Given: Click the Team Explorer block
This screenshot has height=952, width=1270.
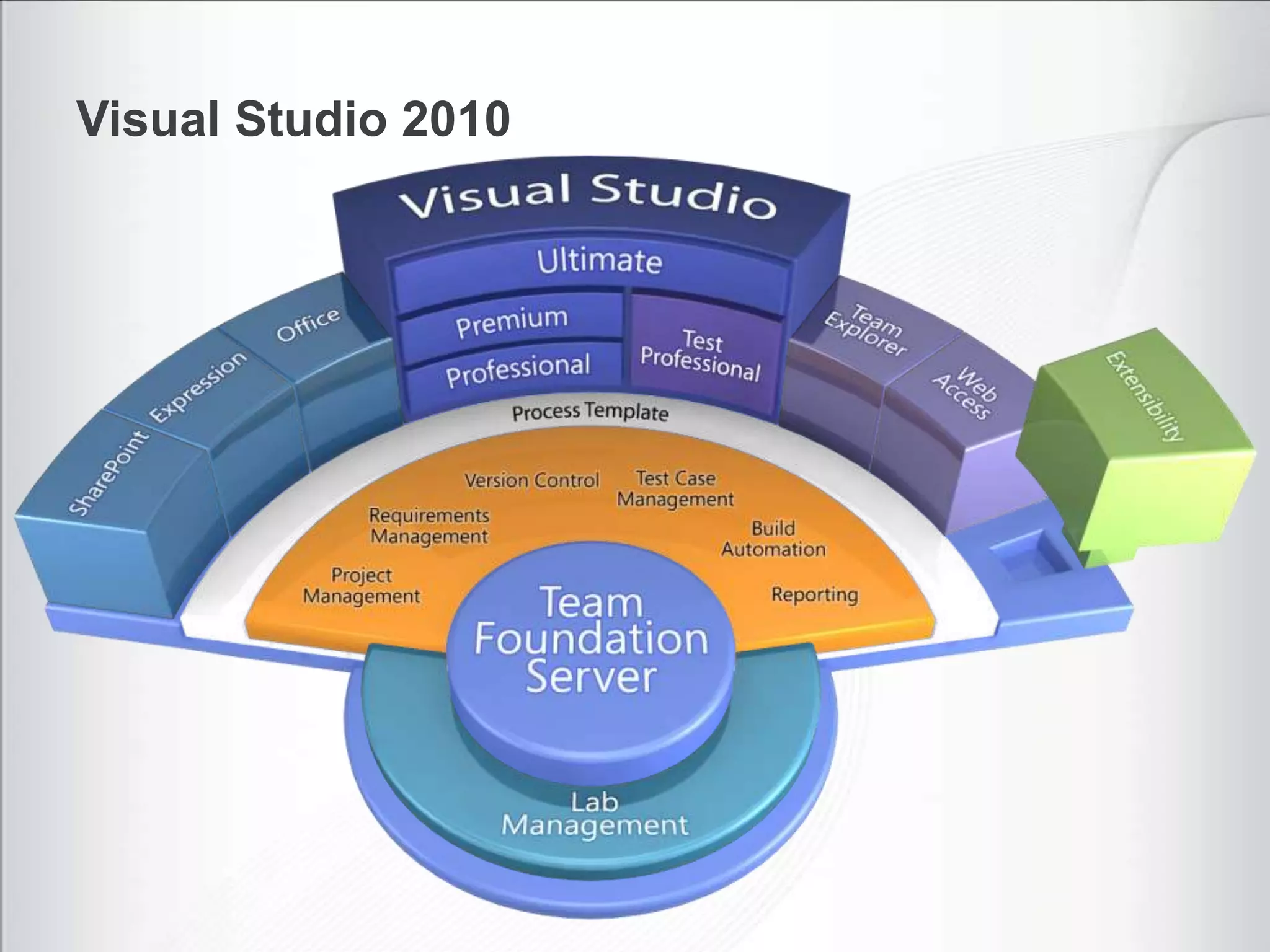Looking at the screenshot, I should [x=868, y=330].
